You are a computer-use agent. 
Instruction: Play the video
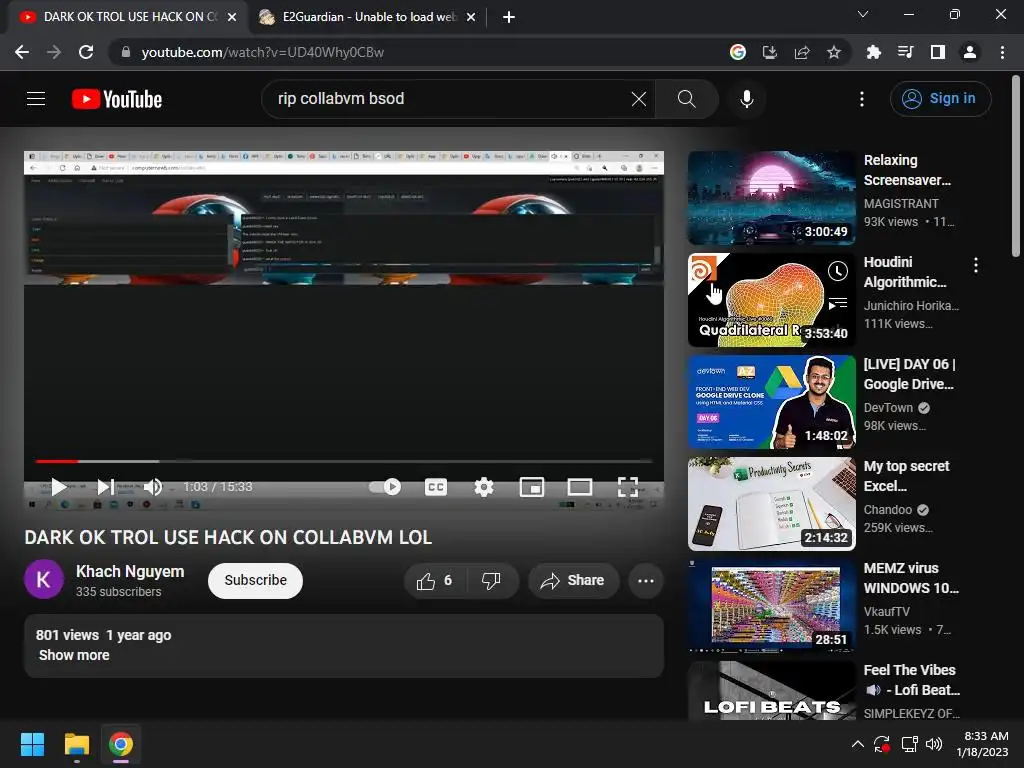point(58,487)
